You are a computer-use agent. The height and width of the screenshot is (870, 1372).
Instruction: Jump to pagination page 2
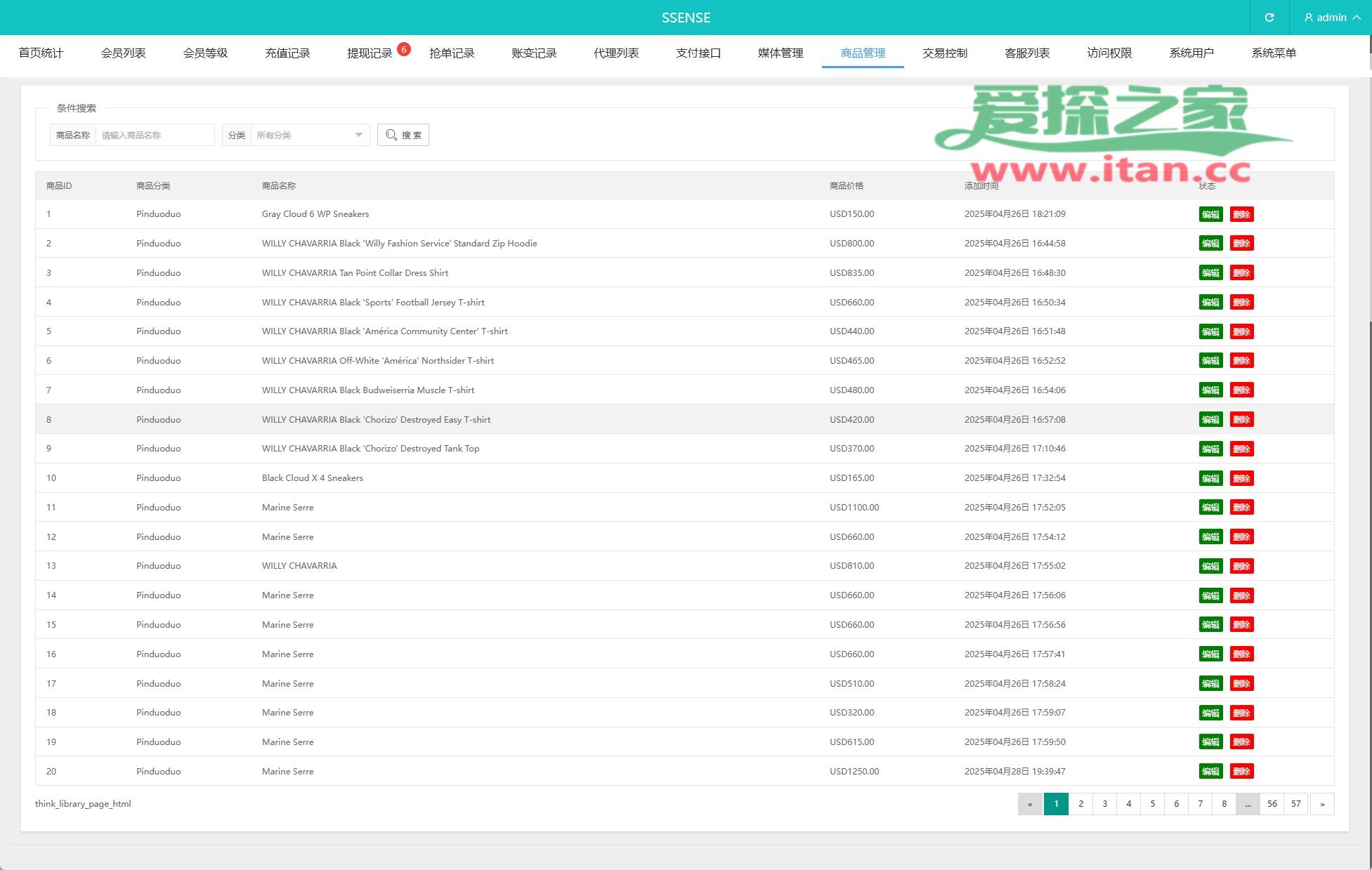point(1080,804)
